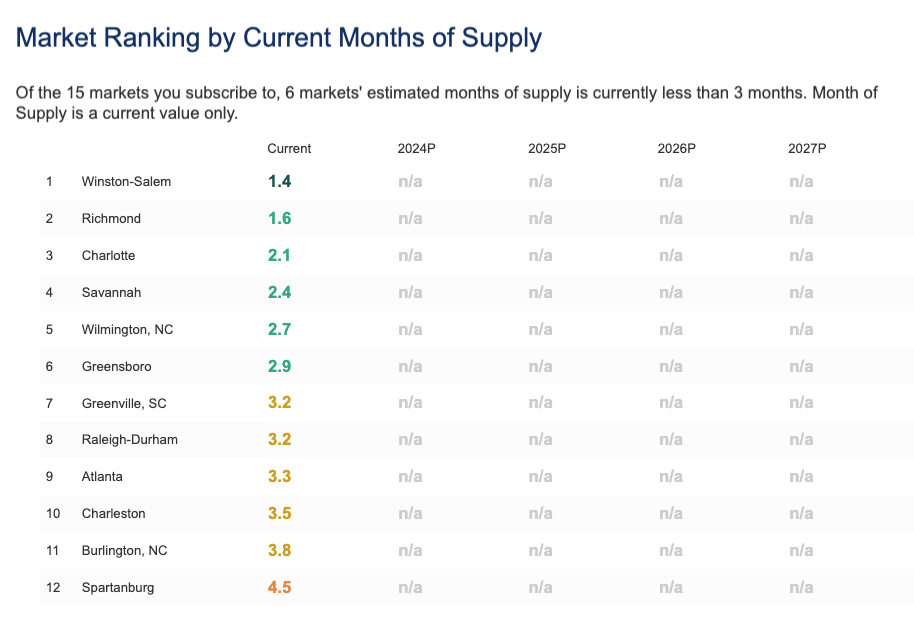Open the Charlotte market entry

click(x=108, y=256)
